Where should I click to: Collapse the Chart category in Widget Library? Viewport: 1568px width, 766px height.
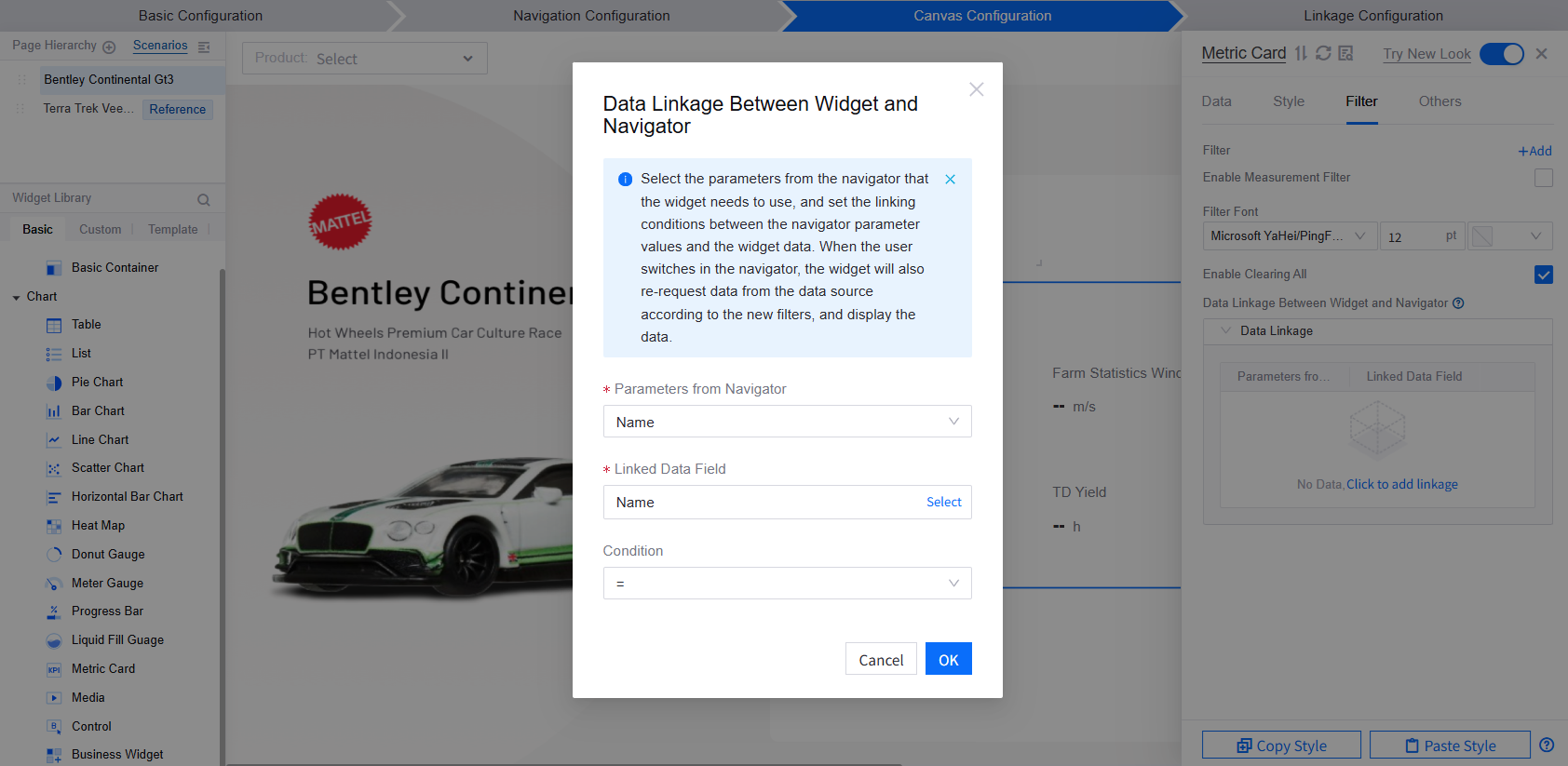point(17,297)
